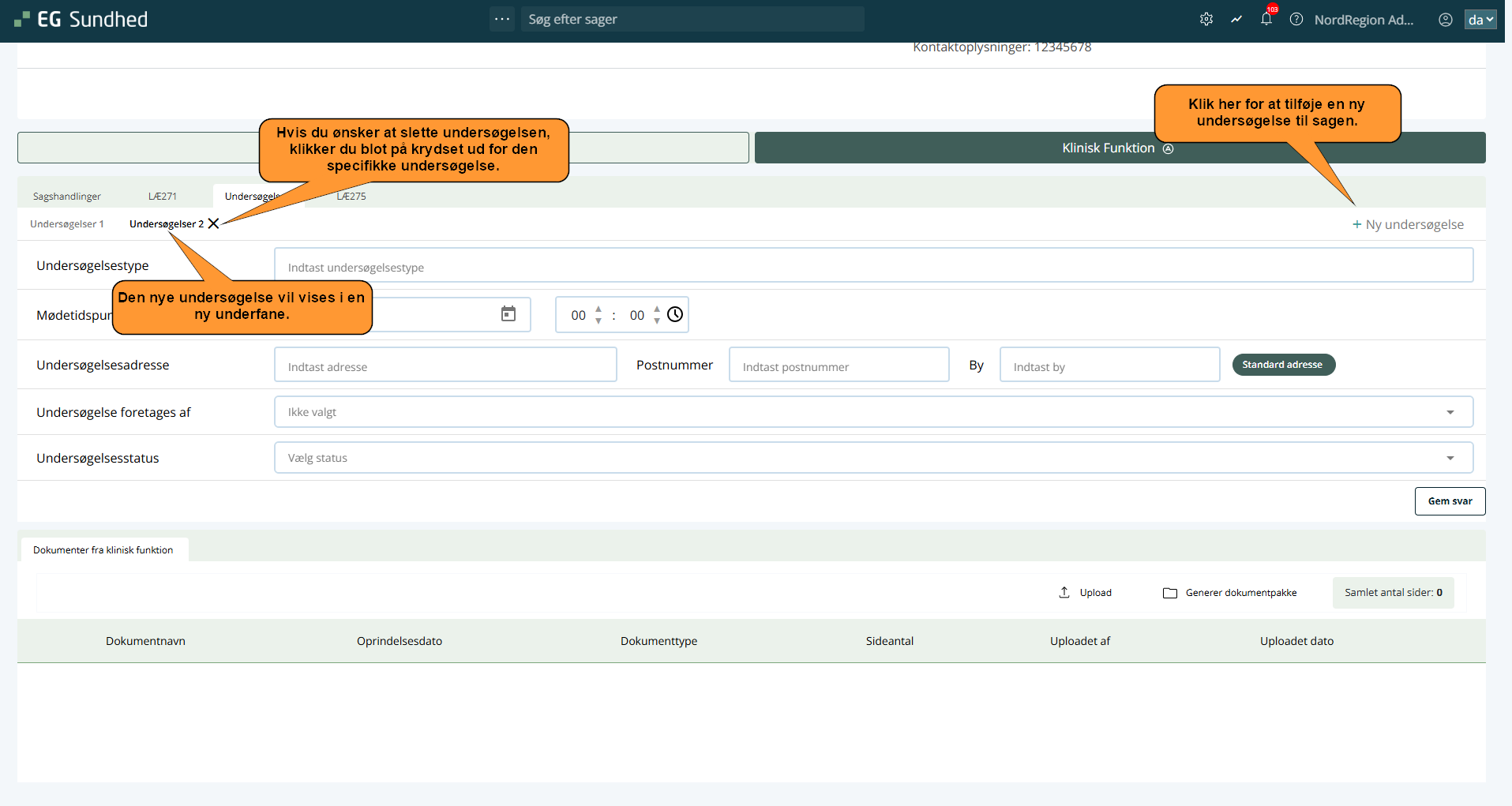Close Undersøgelser 2 tab with X
1512x806 pixels.
(213, 223)
